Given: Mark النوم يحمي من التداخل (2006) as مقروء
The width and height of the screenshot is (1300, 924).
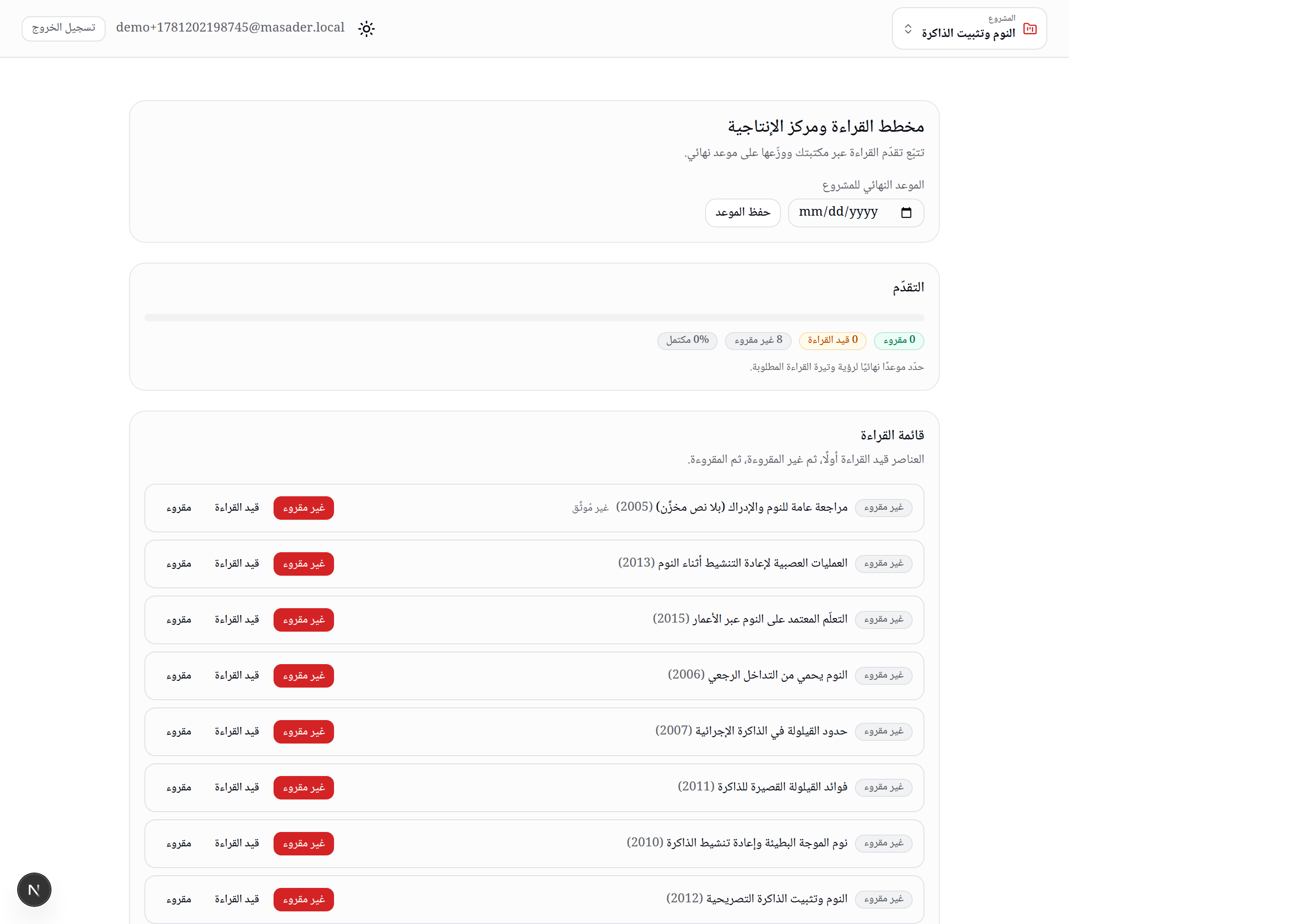Looking at the screenshot, I should 179,675.
